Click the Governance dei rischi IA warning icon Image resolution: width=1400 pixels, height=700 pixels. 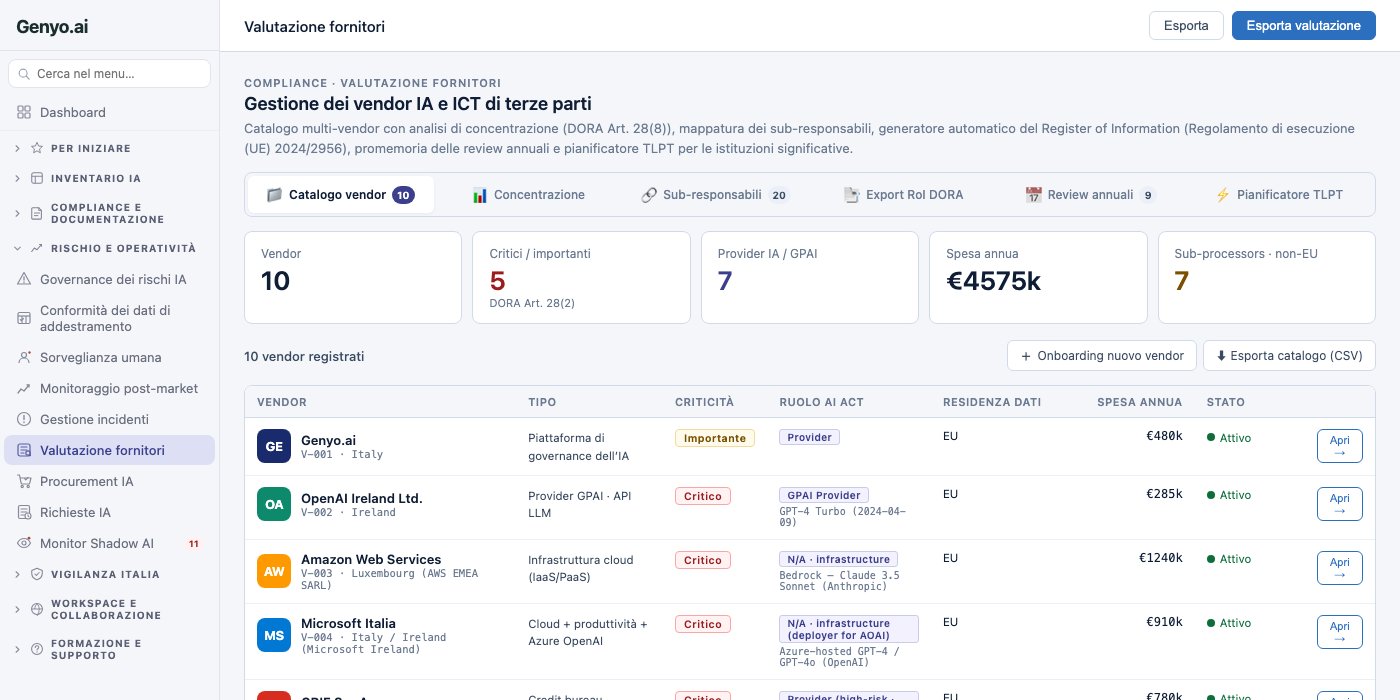coord(24,279)
